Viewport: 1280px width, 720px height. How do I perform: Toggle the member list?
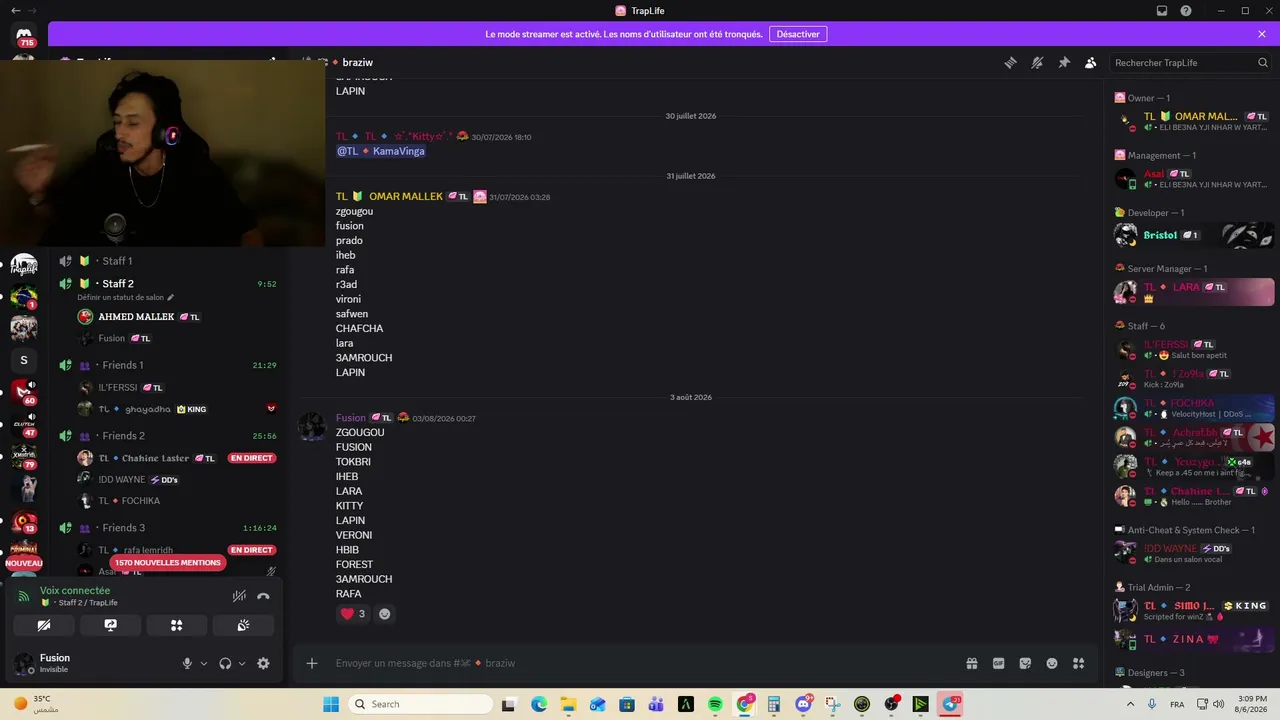pos(1091,62)
